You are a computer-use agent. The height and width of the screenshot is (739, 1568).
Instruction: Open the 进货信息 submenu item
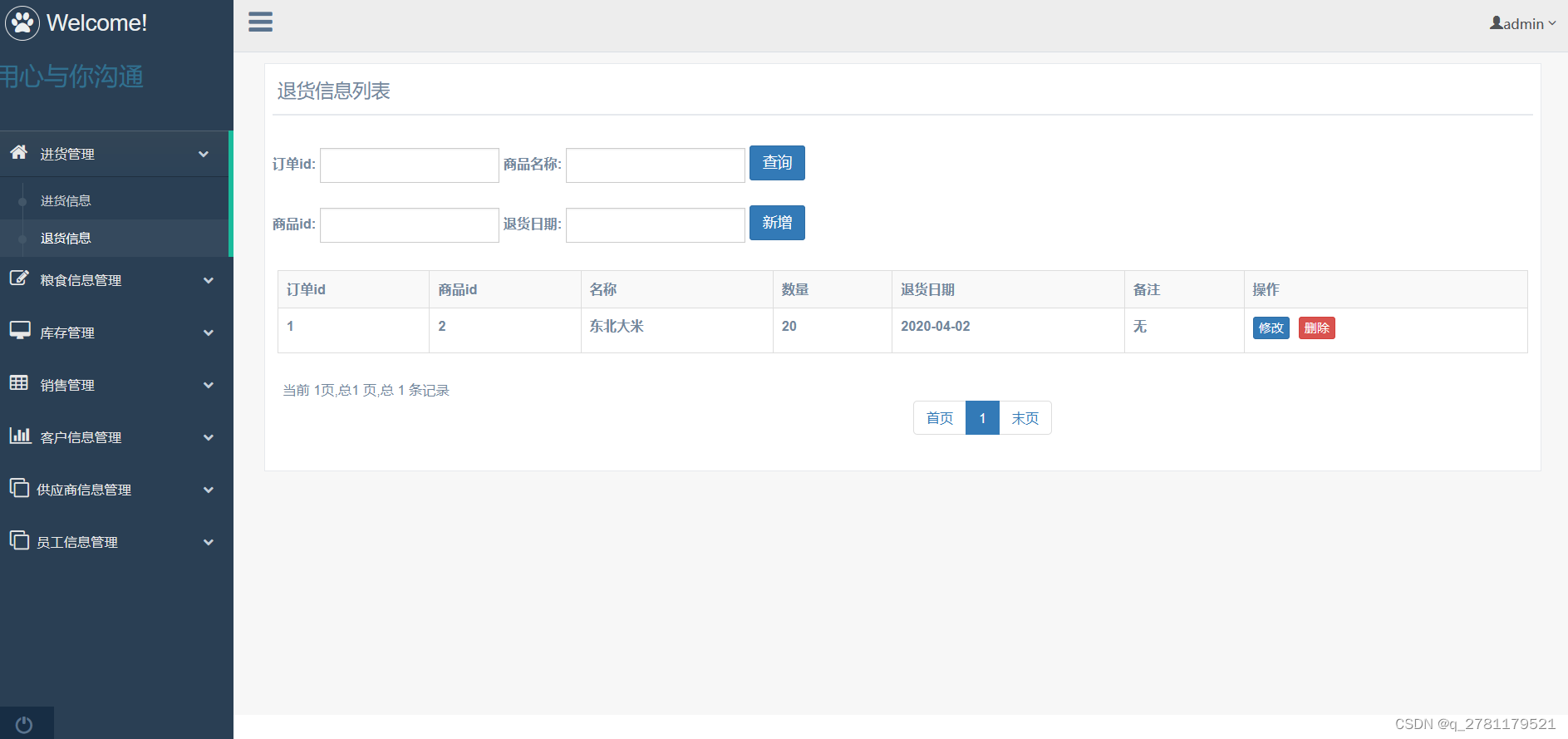[66, 201]
